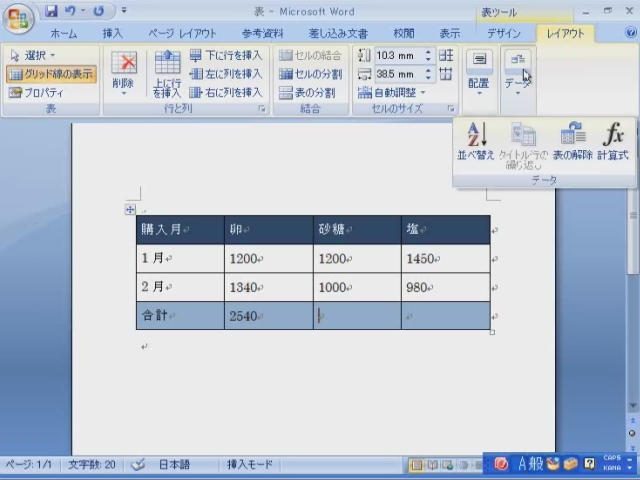640x480 pixels.
Task: Click the プロパティ button
Action: 37,92
